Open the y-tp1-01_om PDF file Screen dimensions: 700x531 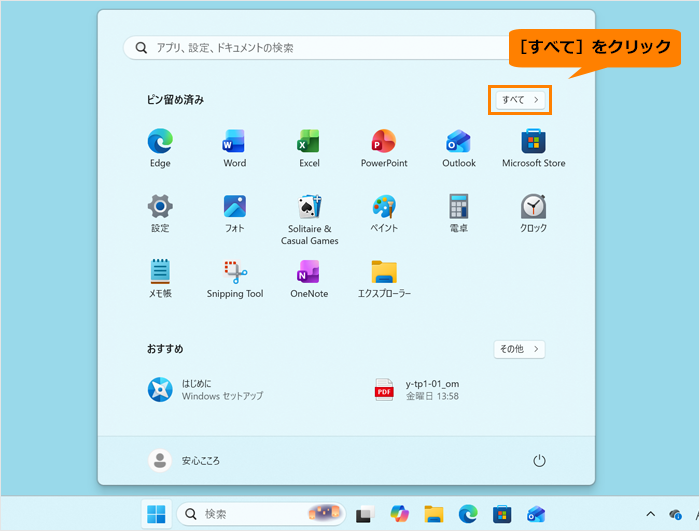click(417, 389)
